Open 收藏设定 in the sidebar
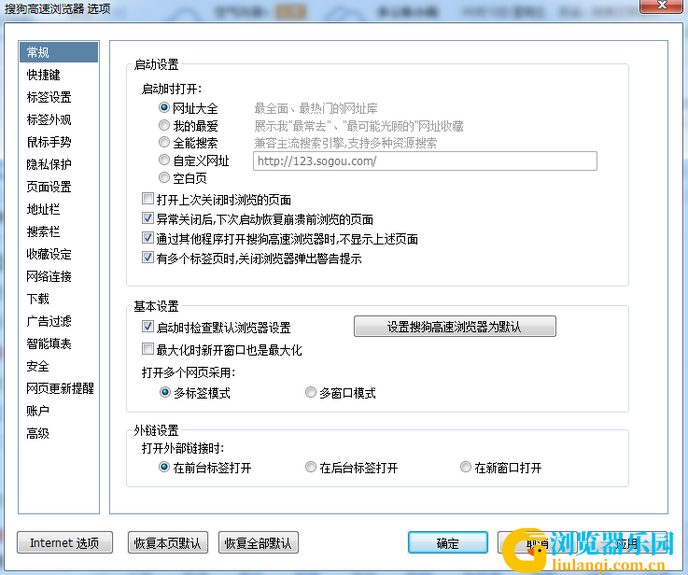 [x=49, y=254]
